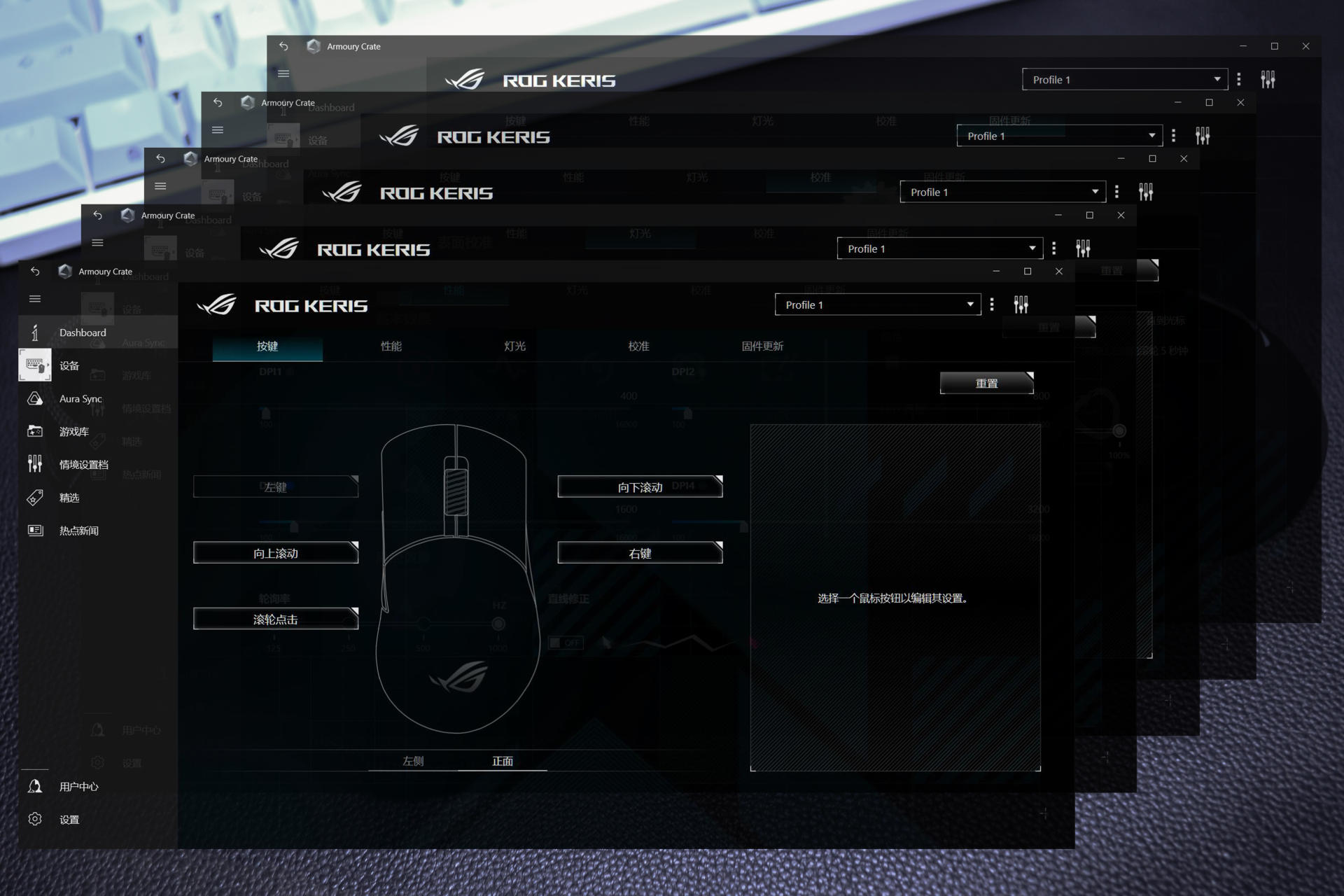
Task: Click the Aura Sync sidebar icon
Action: [35, 399]
